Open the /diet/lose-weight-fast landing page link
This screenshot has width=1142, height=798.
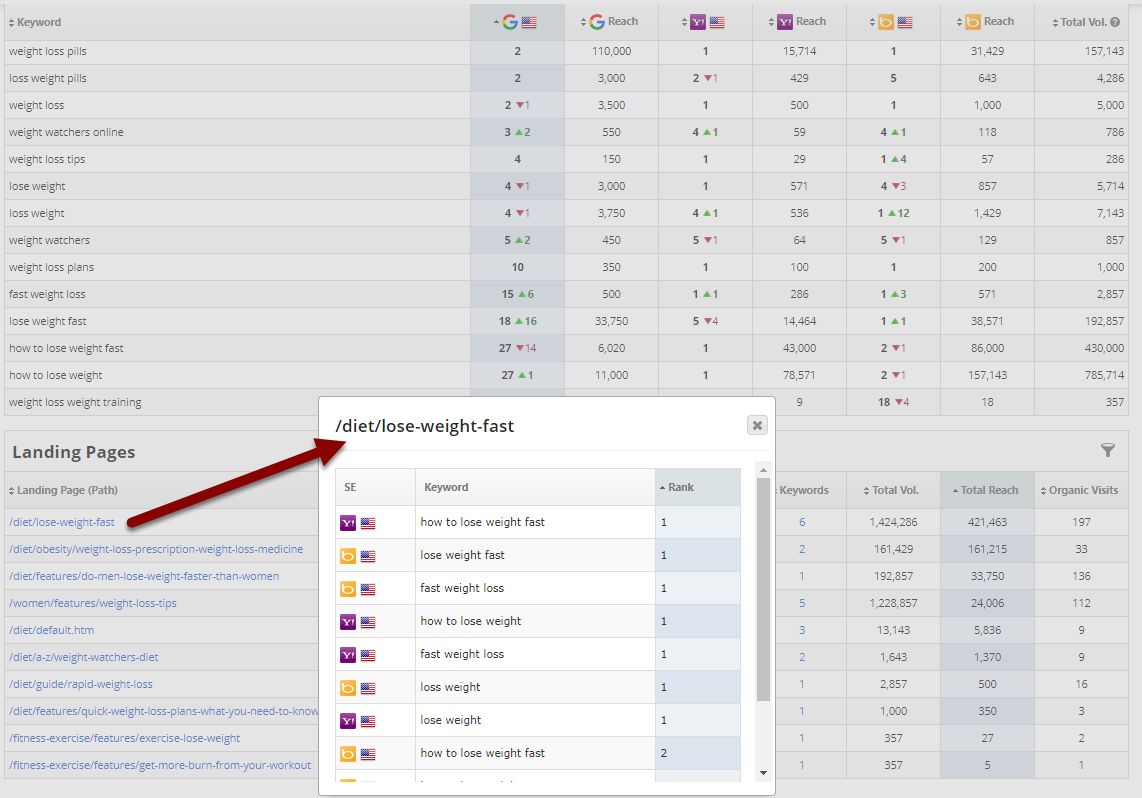[62, 522]
